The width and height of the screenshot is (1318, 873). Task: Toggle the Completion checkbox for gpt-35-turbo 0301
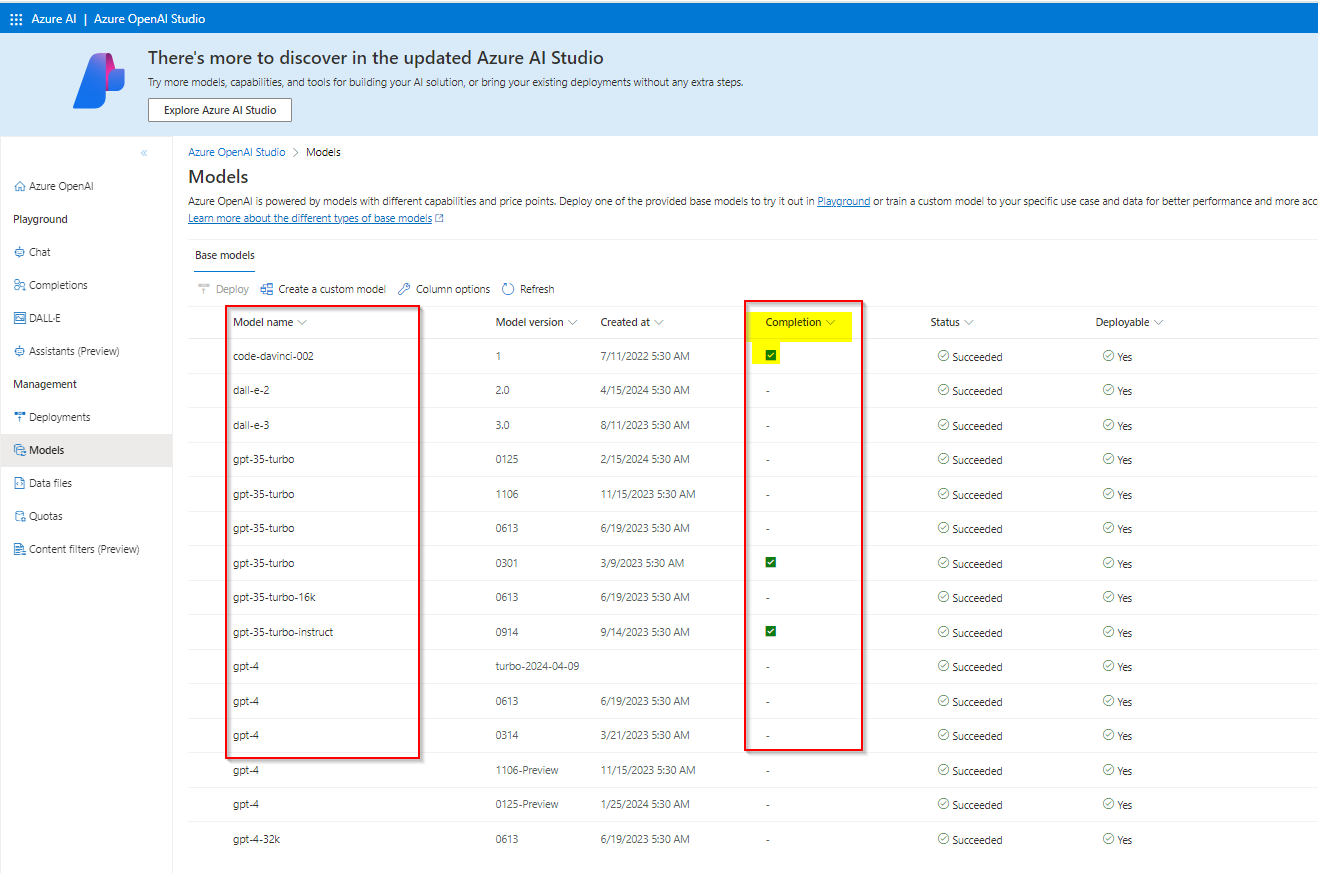tap(768, 562)
